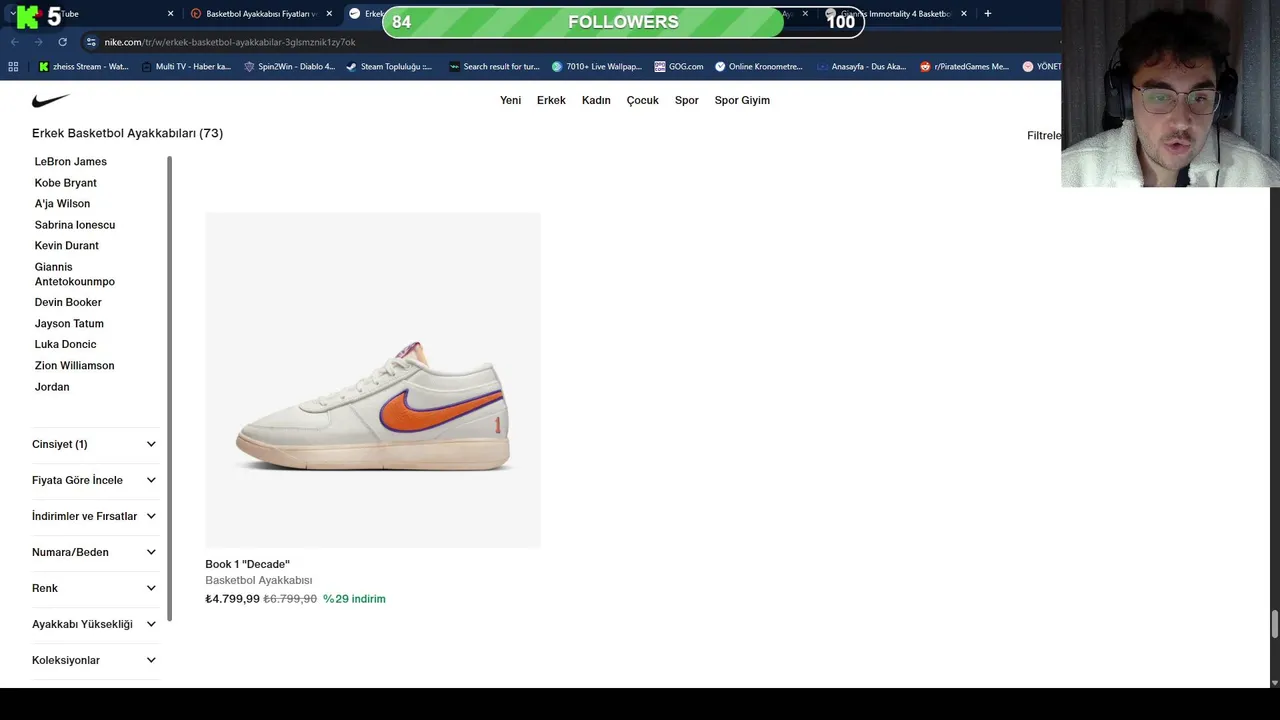The width and height of the screenshot is (1280, 720).
Task: Open the Spor menu
Action: (686, 100)
